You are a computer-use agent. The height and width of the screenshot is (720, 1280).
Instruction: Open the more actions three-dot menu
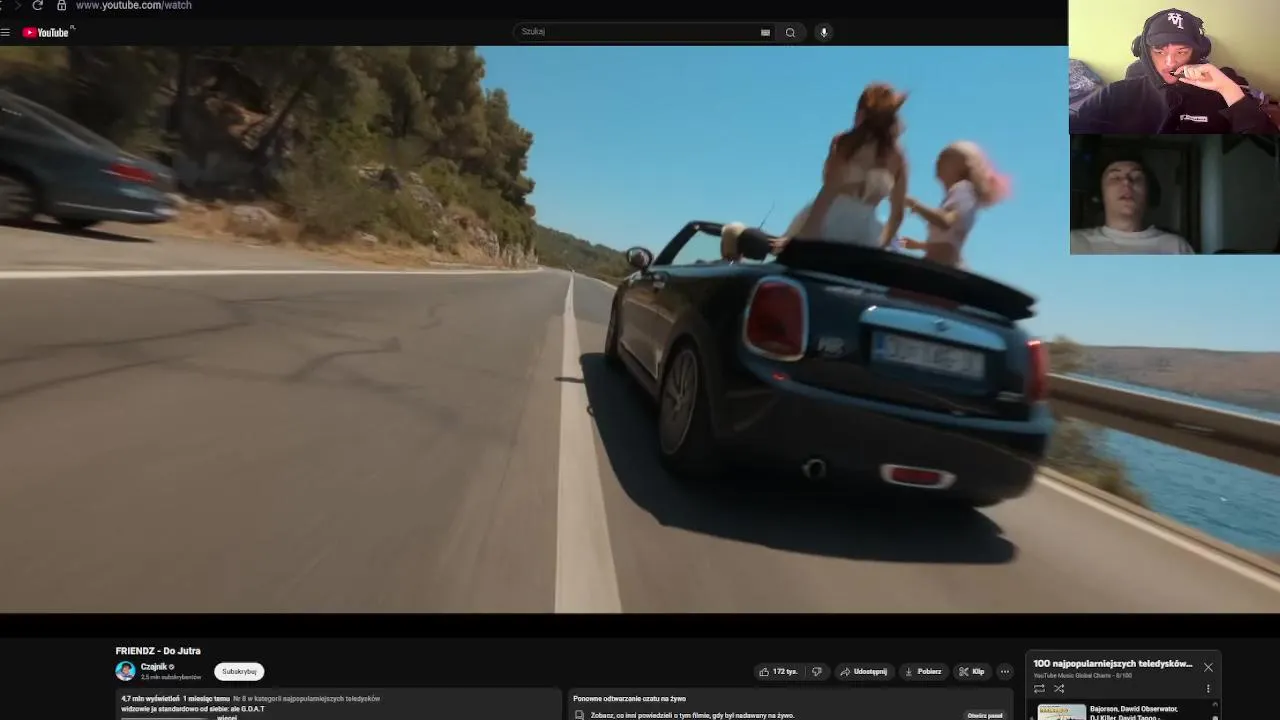1005,672
